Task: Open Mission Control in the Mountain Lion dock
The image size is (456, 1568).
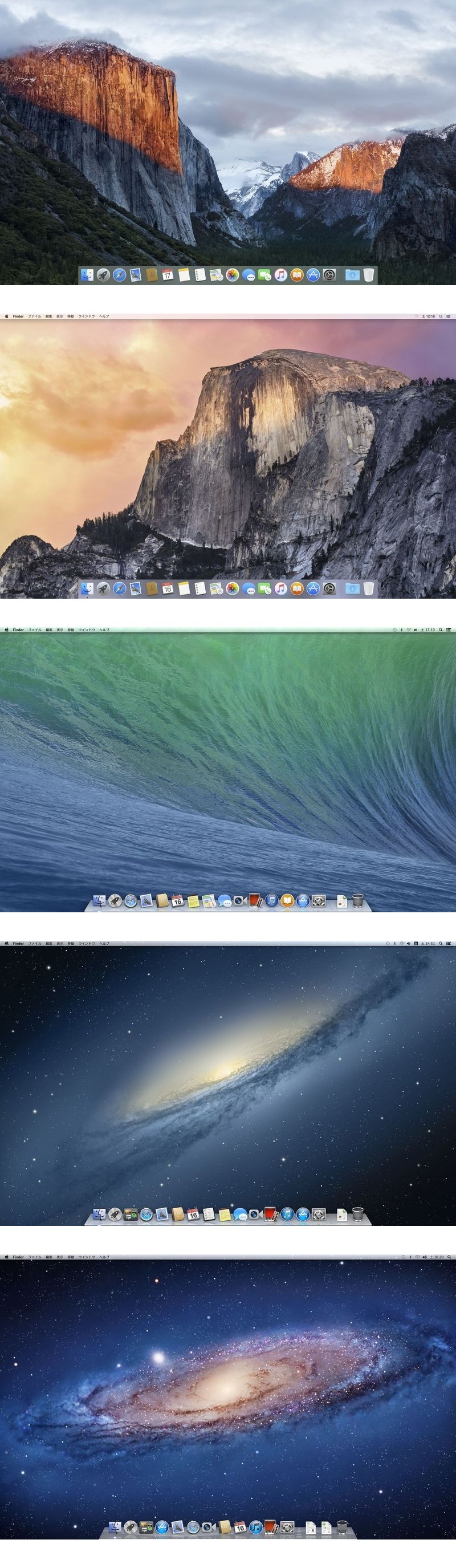Action: pos(131,1215)
